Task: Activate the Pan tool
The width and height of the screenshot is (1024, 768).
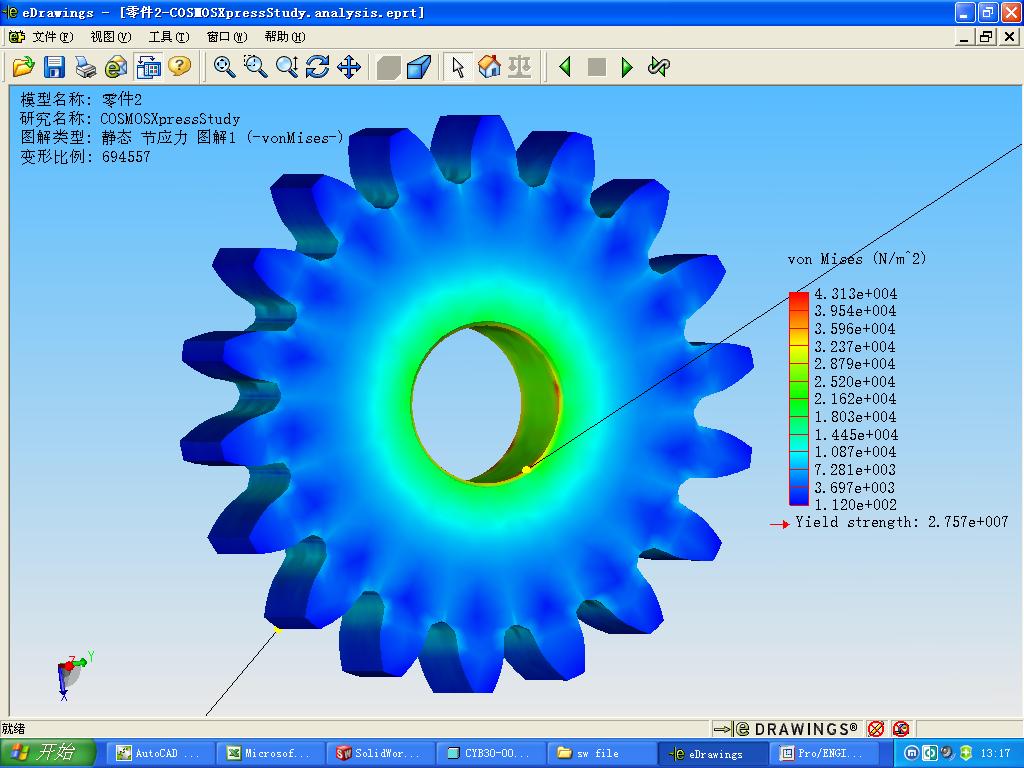Action: click(349, 67)
